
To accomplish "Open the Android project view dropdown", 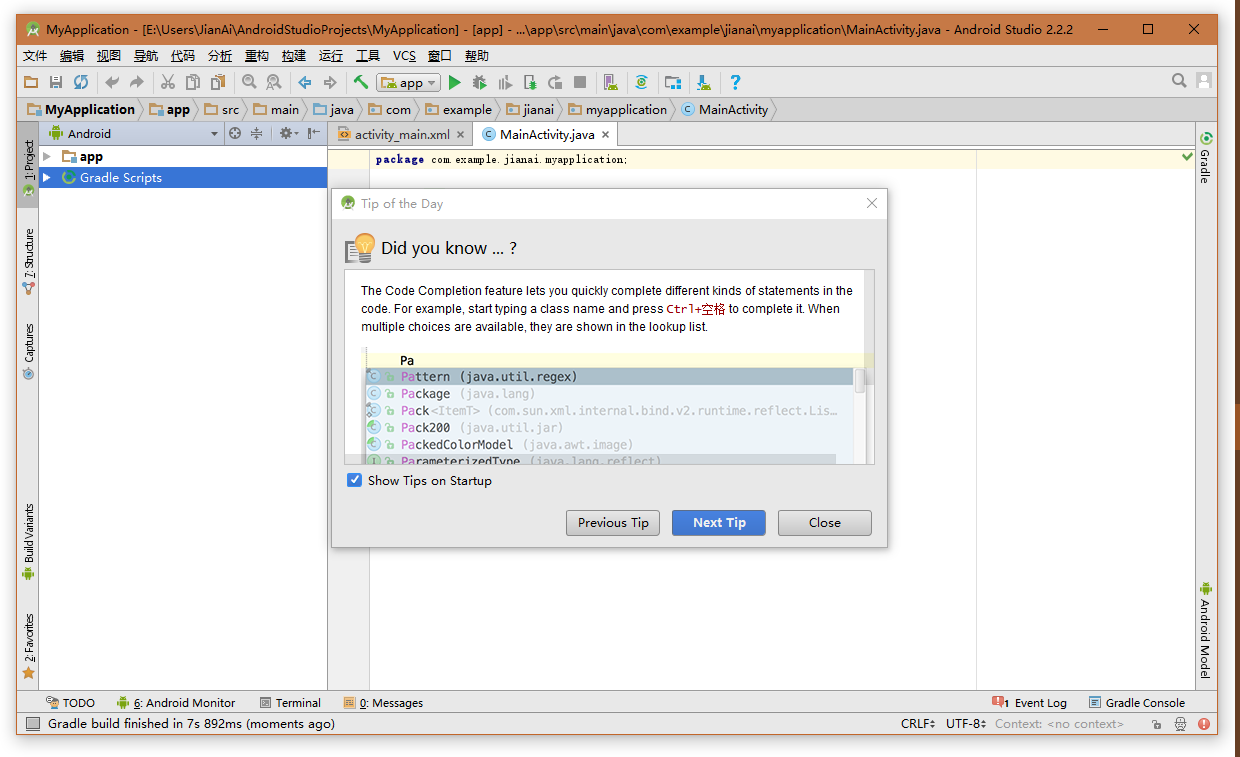I will pyautogui.click(x=134, y=133).
